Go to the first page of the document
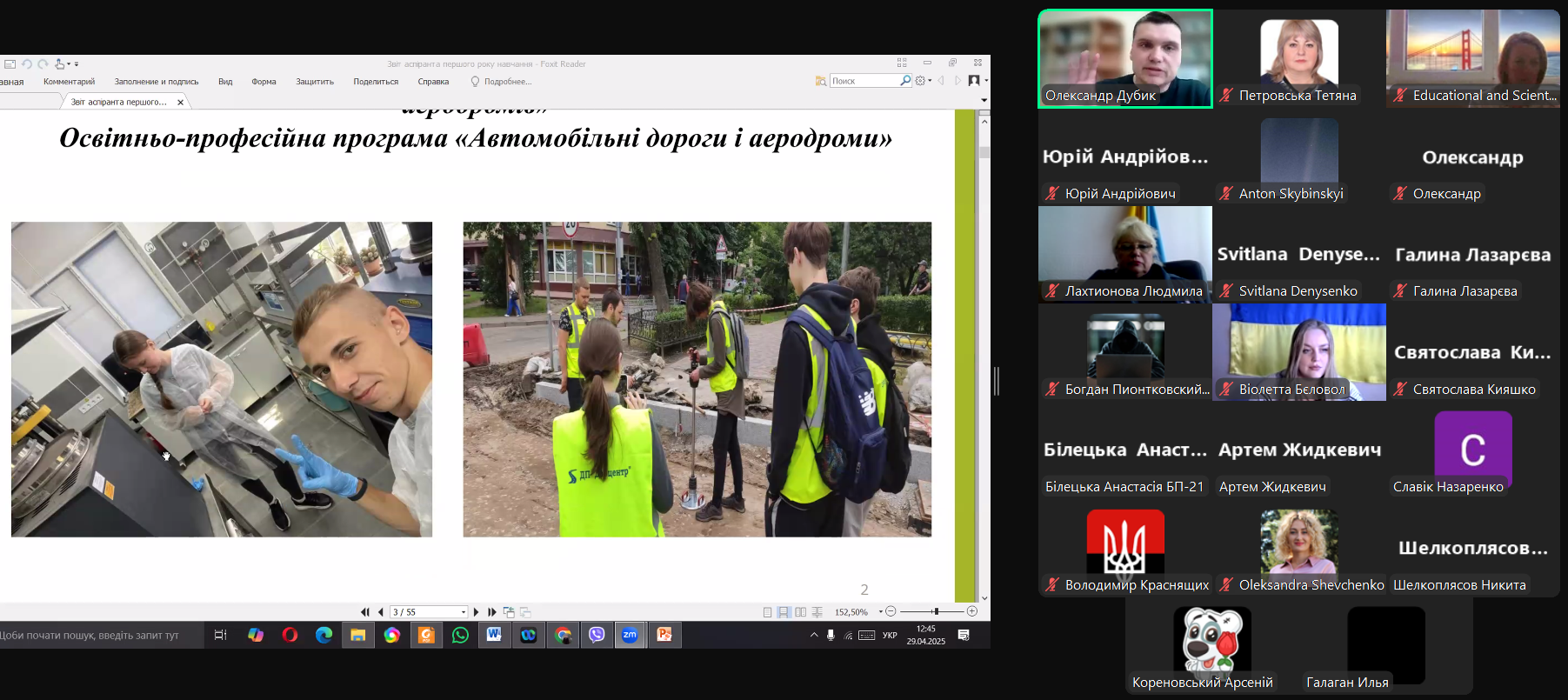1568x700 pixels. coord(364,612)
